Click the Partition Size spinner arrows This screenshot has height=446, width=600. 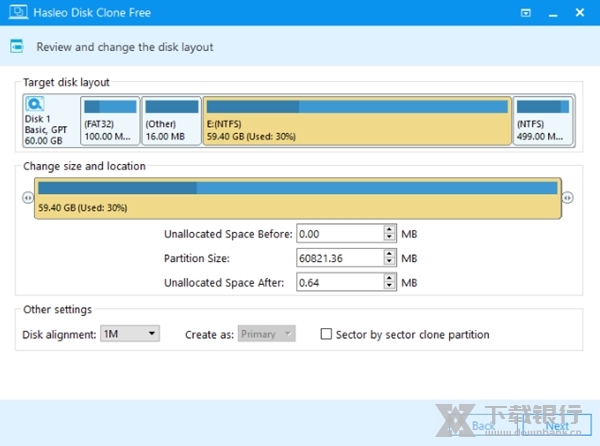click(389, 258)
